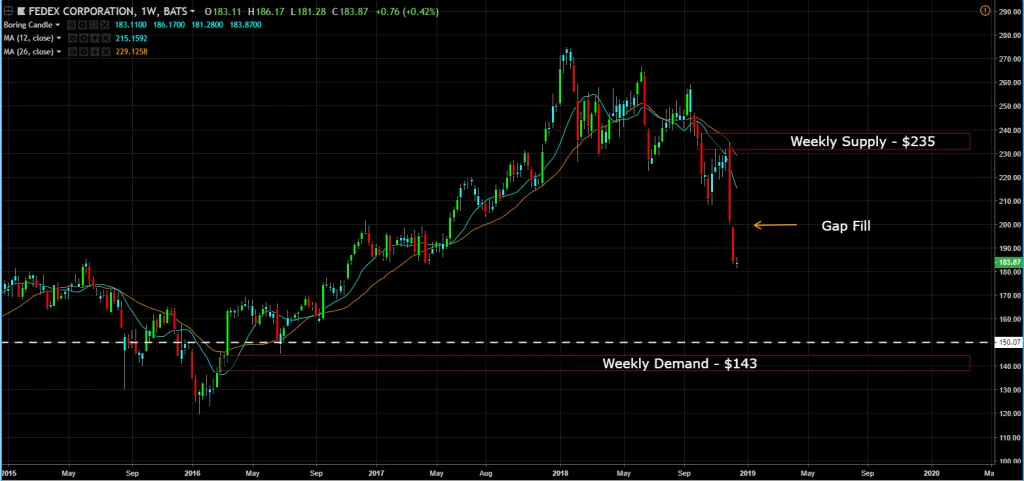The width and height of the screenshot is (1024, 481).
Task: Click the 2016 label on time axis
Action: [193, 473]
